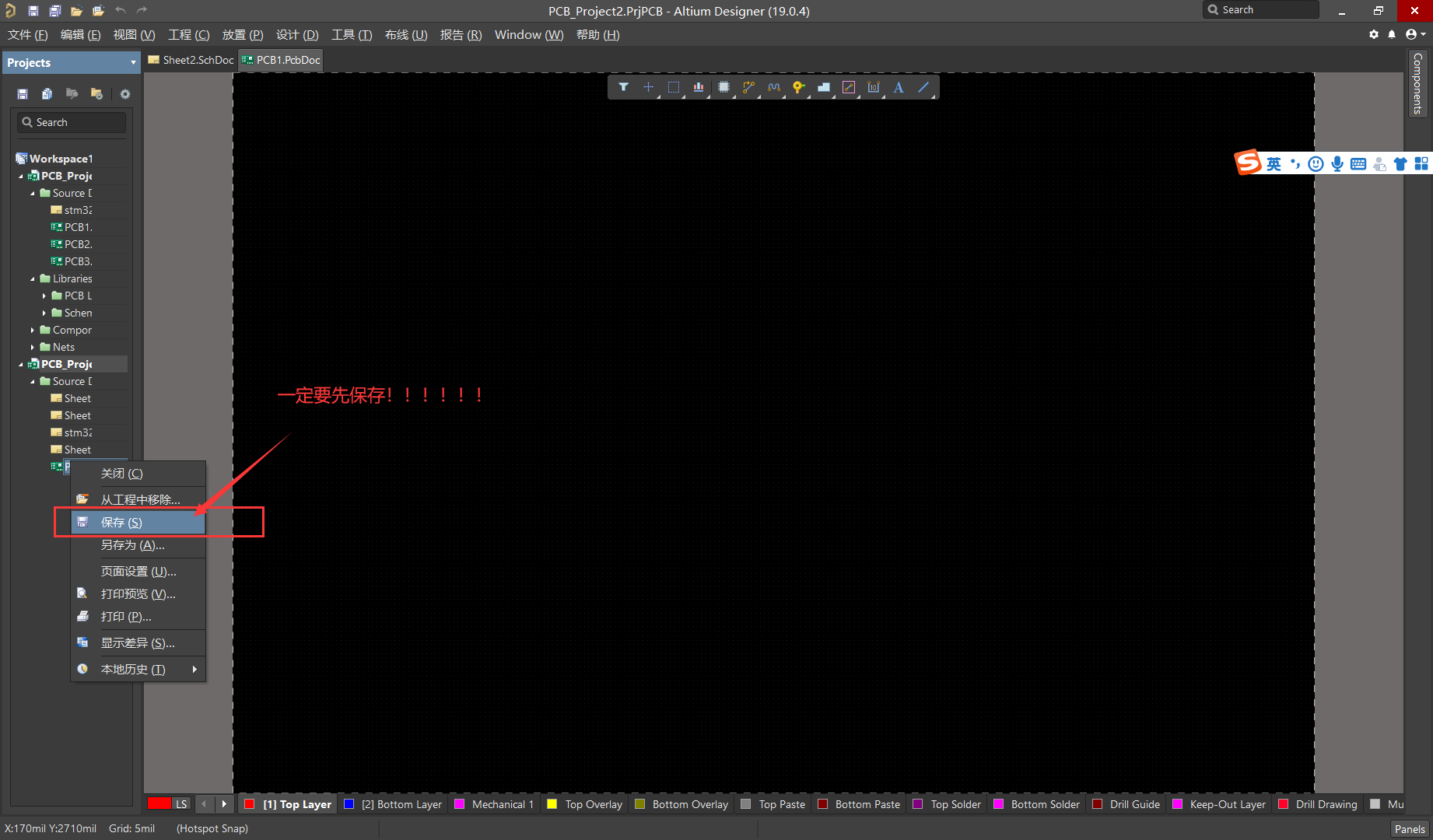The width and height of the screenshot is (1433, 840).
Task: Choose 关闭 (C) in context menu
Action: [138, 474]
